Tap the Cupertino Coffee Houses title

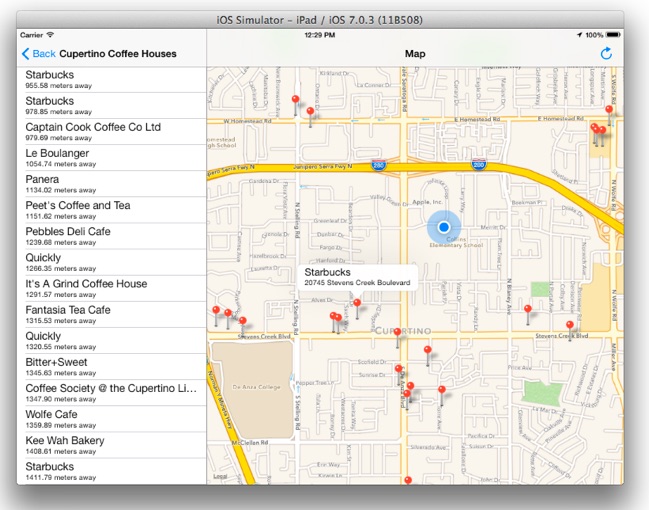tap(118, 54)
